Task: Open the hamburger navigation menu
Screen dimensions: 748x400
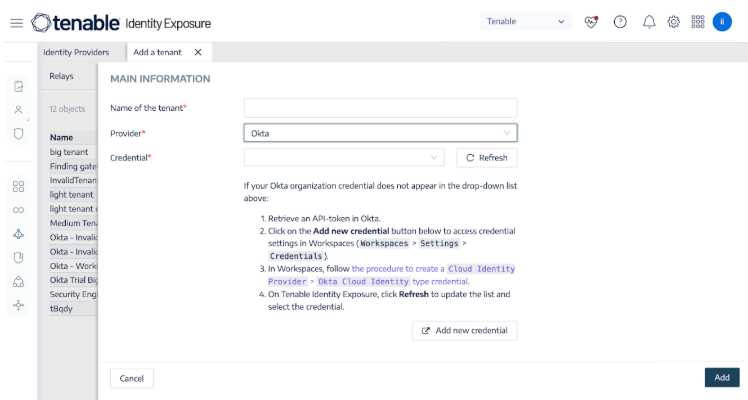Action: click(17, 23)
